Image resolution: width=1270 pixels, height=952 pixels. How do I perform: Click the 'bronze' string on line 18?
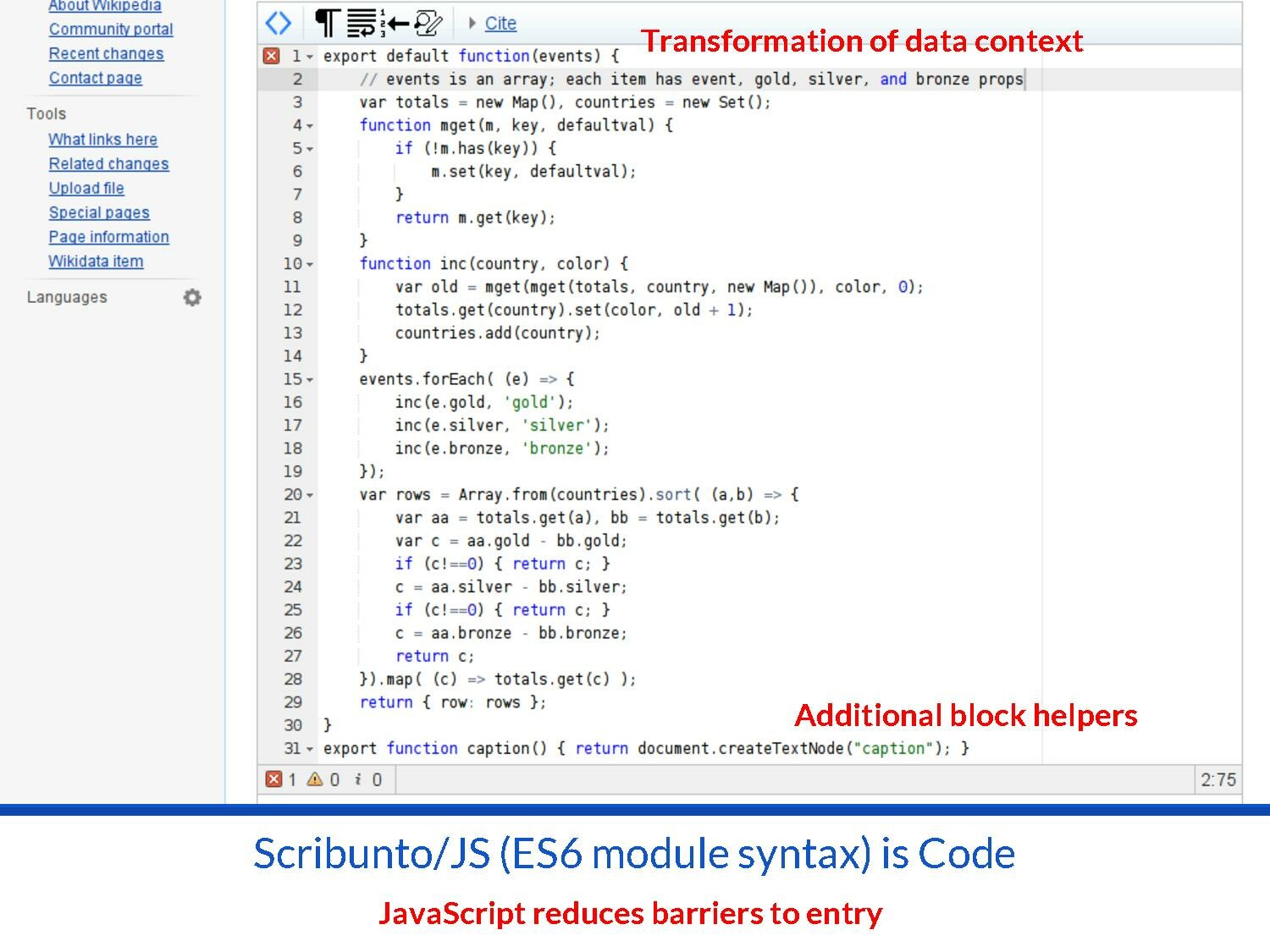coord(556,448)
